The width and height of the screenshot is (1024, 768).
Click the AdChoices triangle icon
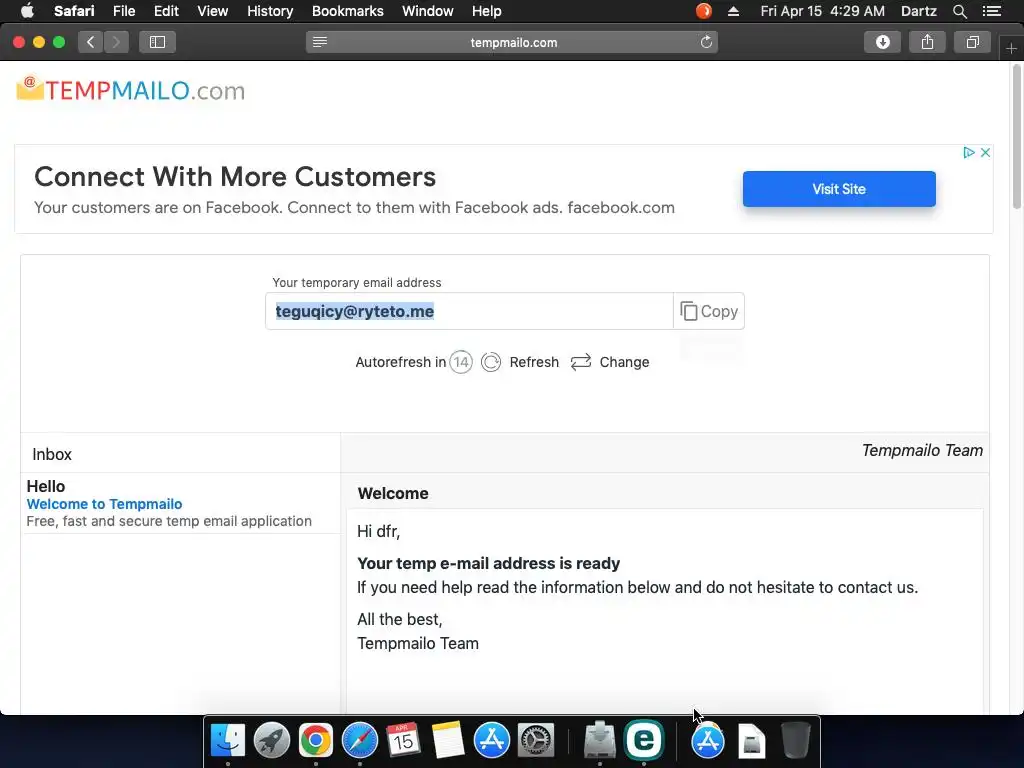969,152
